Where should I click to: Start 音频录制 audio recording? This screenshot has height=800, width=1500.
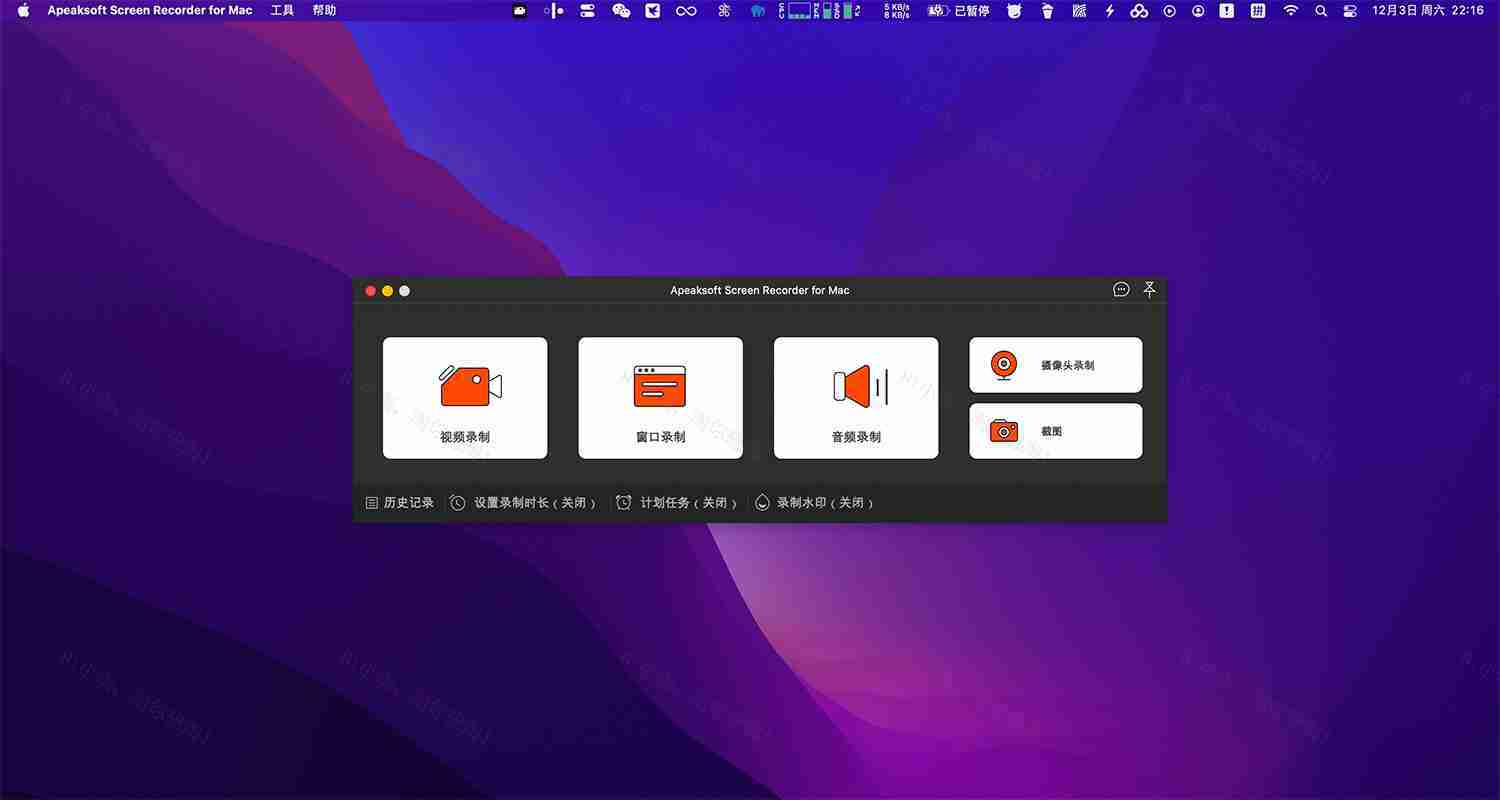pyautogui.click(x=855, y=397)
